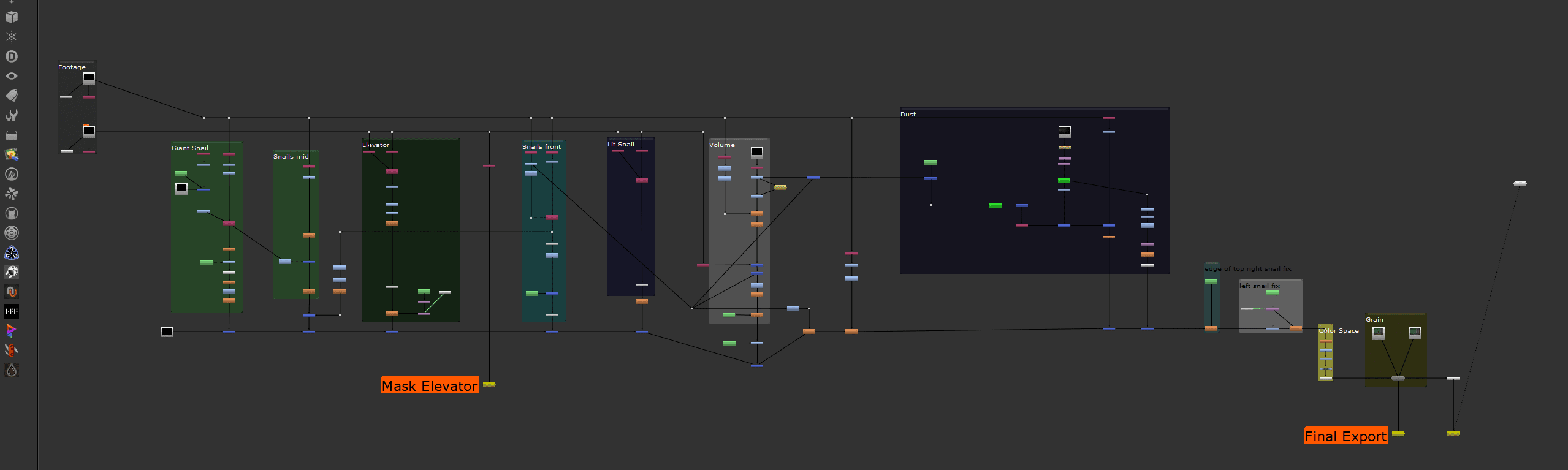Open the ToolSets wrench menu

11,115
